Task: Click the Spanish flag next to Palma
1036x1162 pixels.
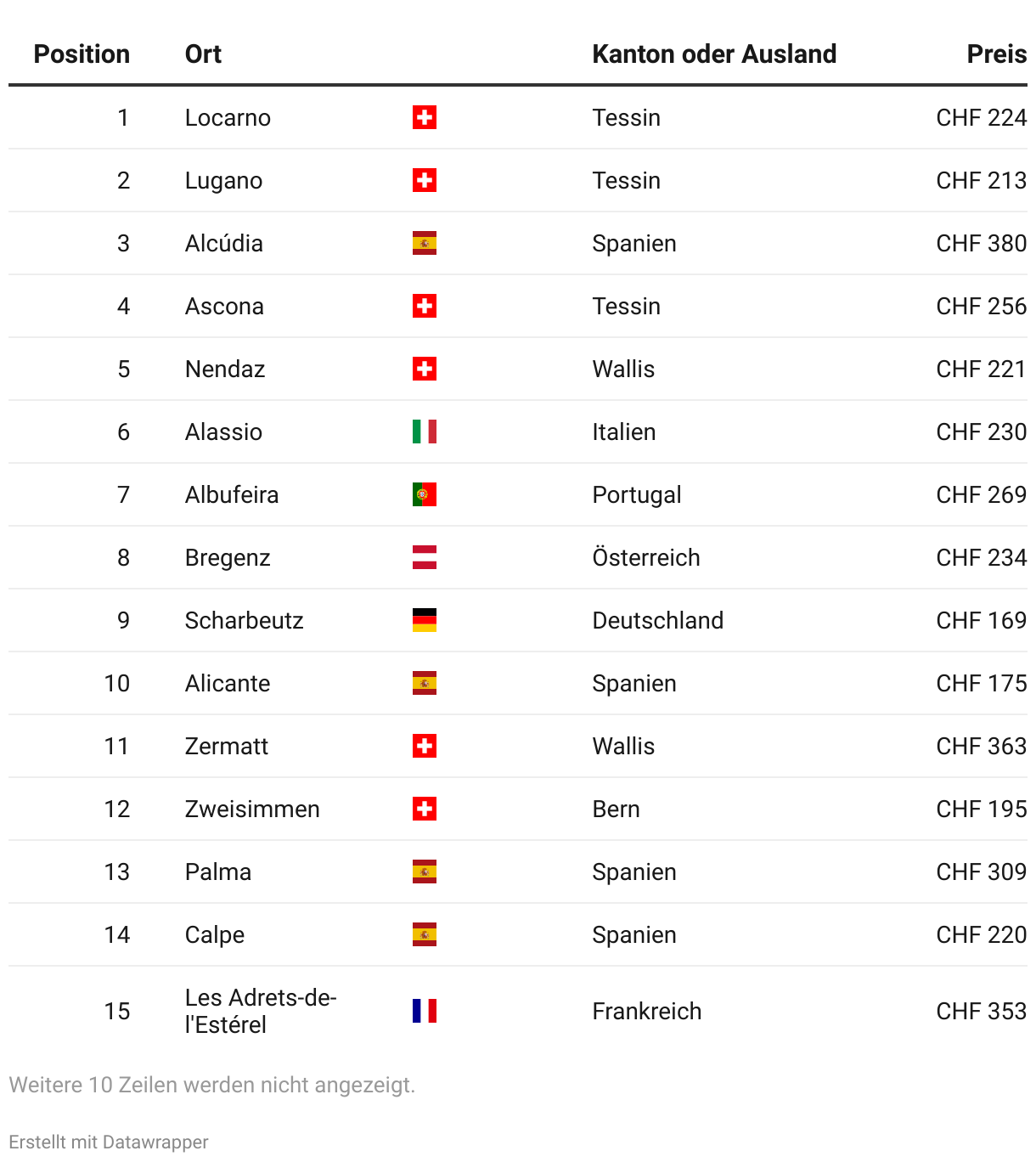Action: 425,871
